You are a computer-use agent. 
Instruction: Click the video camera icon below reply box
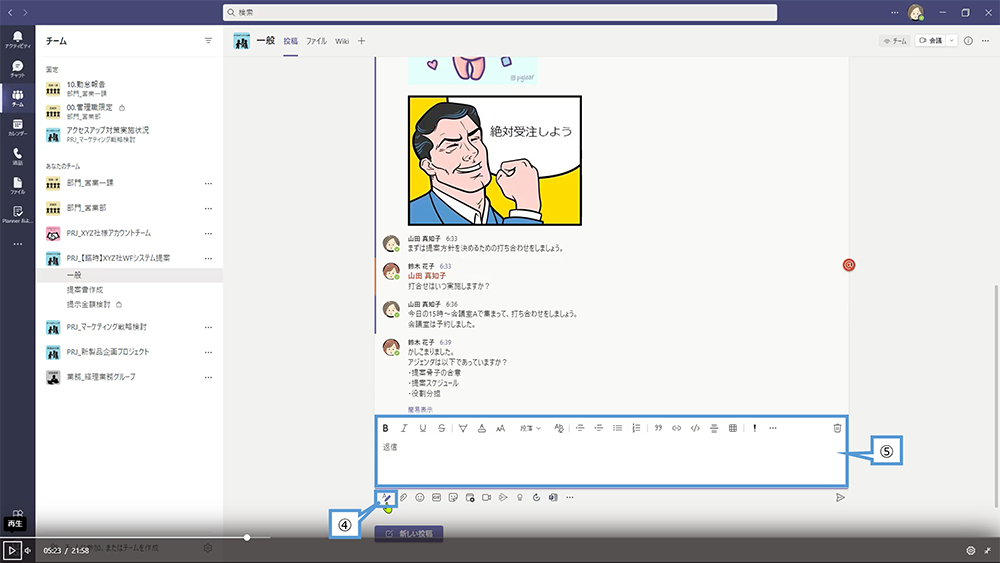(x=487, y=498)
